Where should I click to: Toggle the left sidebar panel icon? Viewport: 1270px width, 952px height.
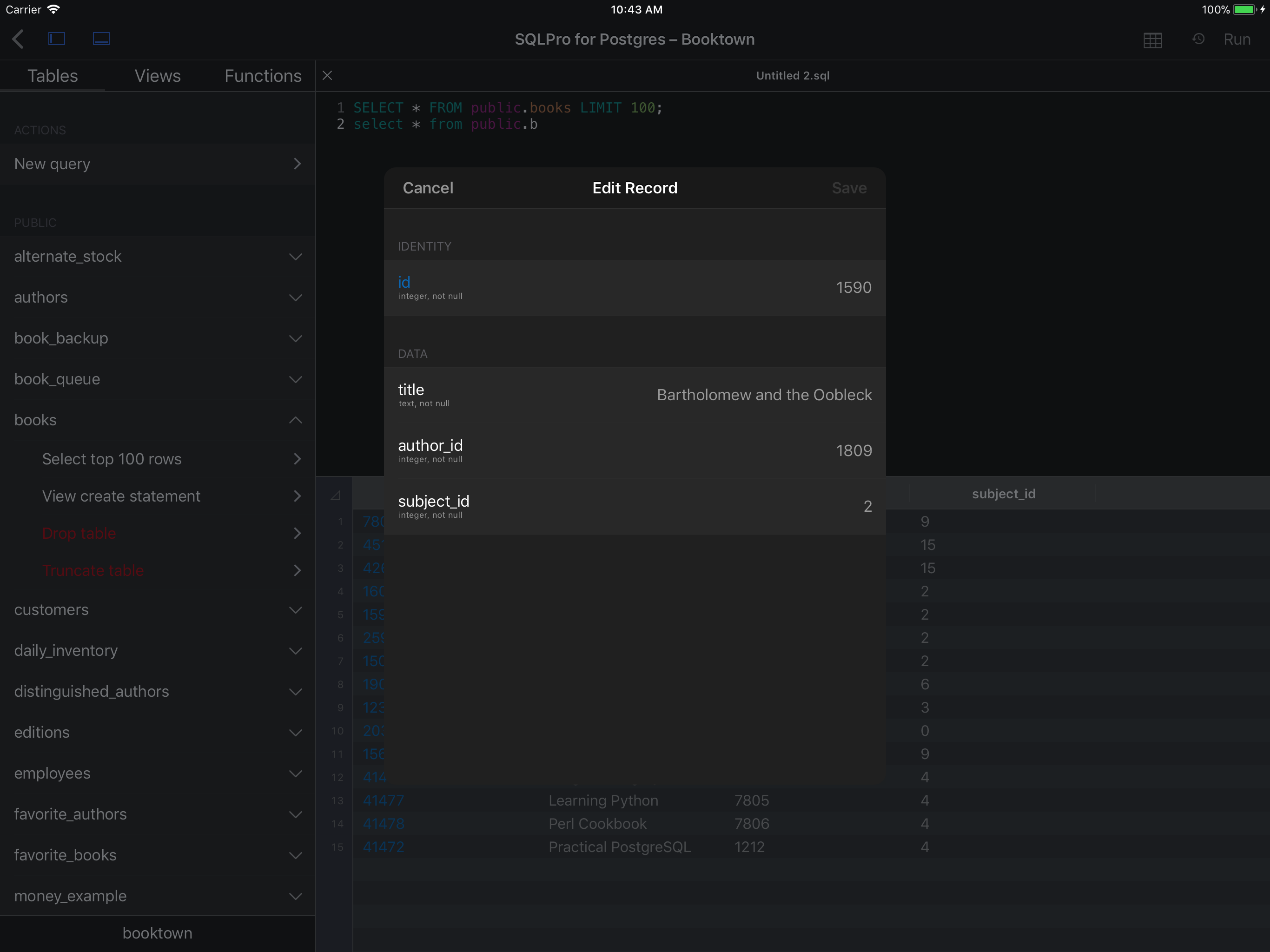[57, 39]
